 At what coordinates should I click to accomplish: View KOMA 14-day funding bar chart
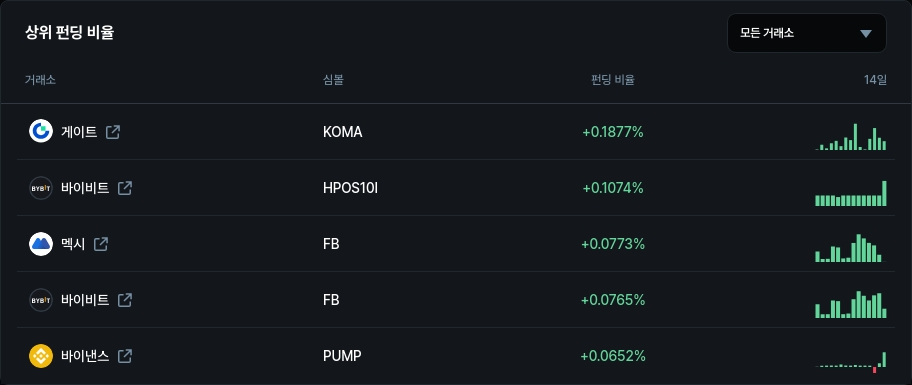click(x=851, y=137)
